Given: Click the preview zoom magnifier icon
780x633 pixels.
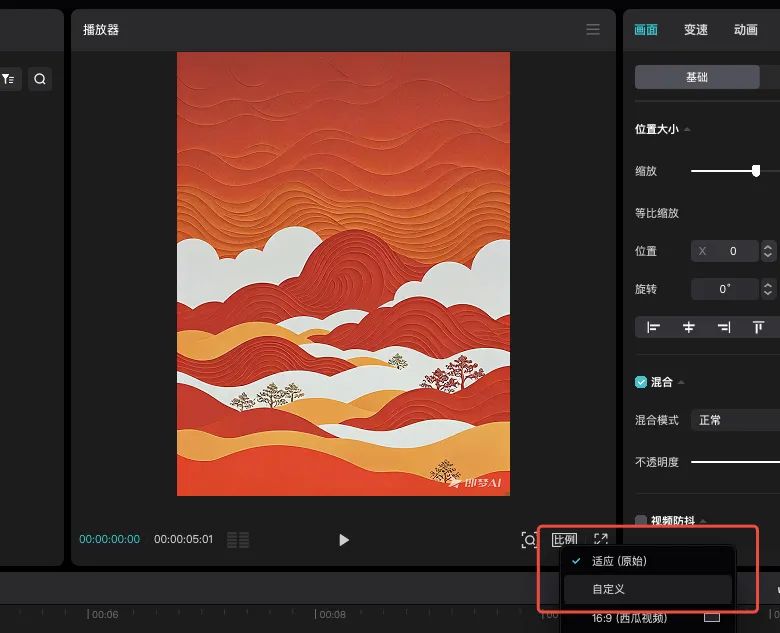Looking at the screenshot, I should pos(529,540).
